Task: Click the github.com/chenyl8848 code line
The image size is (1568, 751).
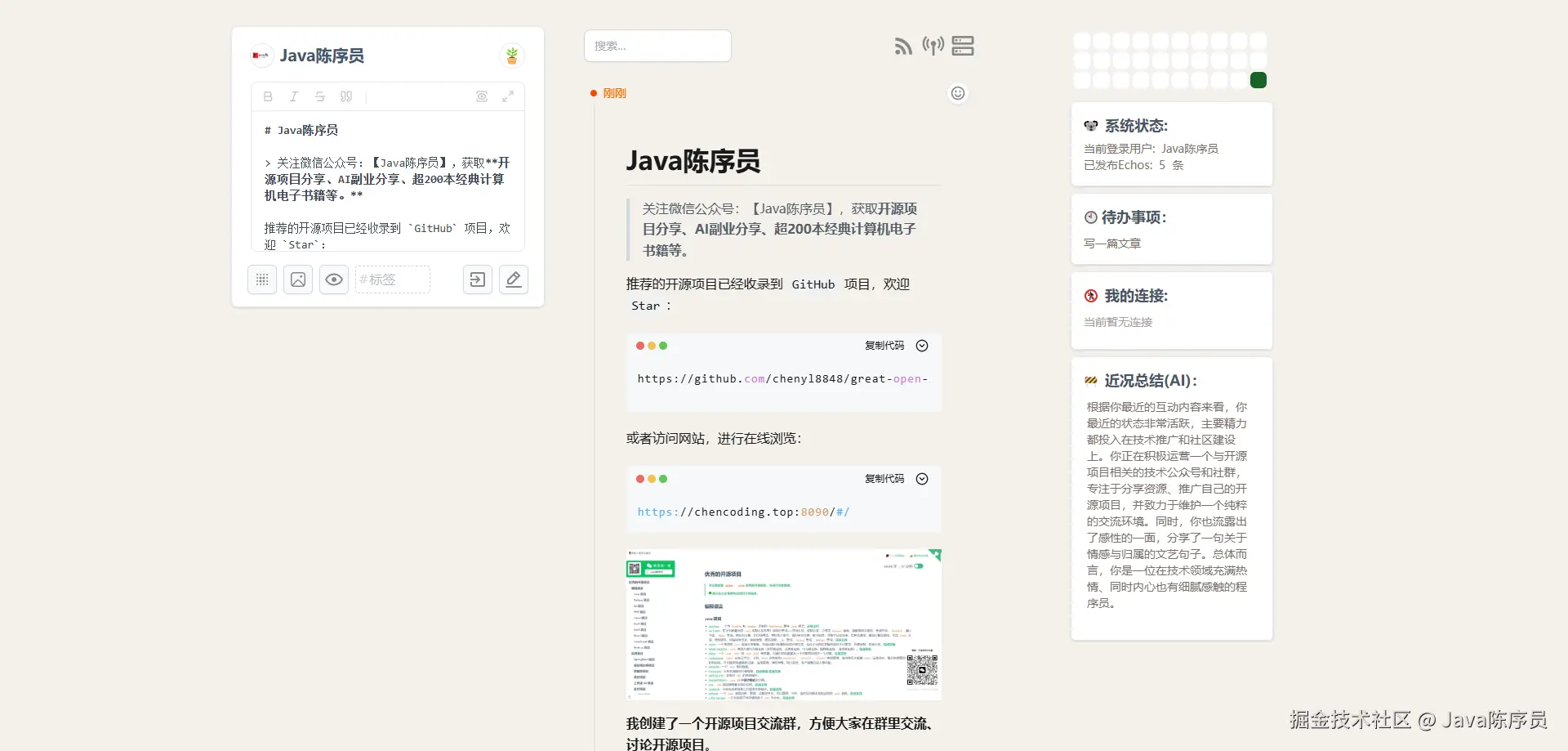Action: 782,379
